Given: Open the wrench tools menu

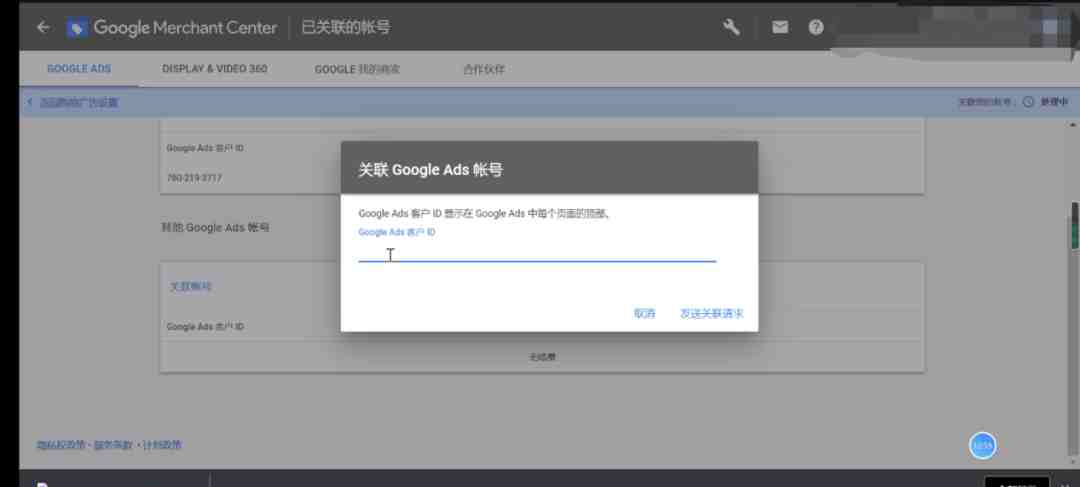Looking at the screenshot, I should [x=731, y=28].
